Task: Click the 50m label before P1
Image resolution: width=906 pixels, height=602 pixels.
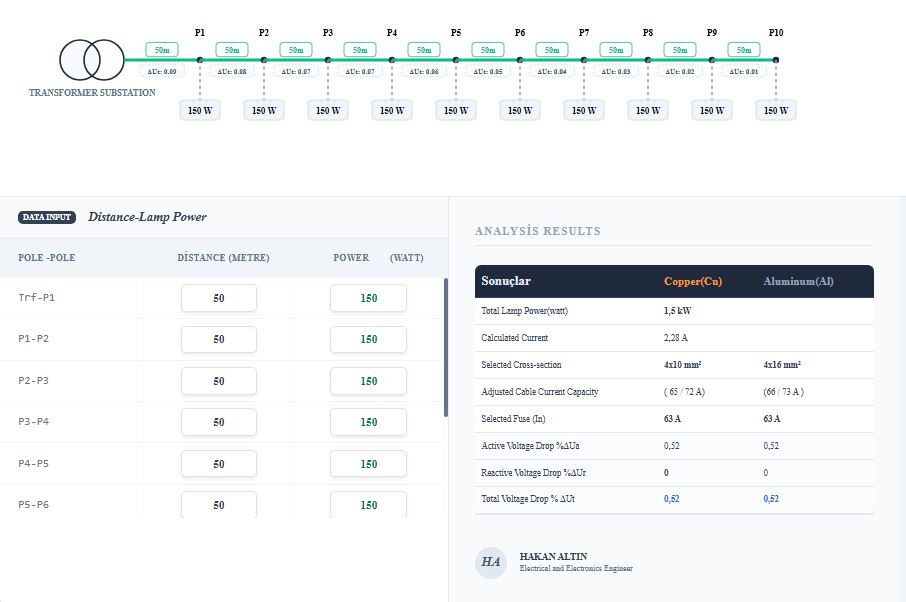Action: point(161,49)
